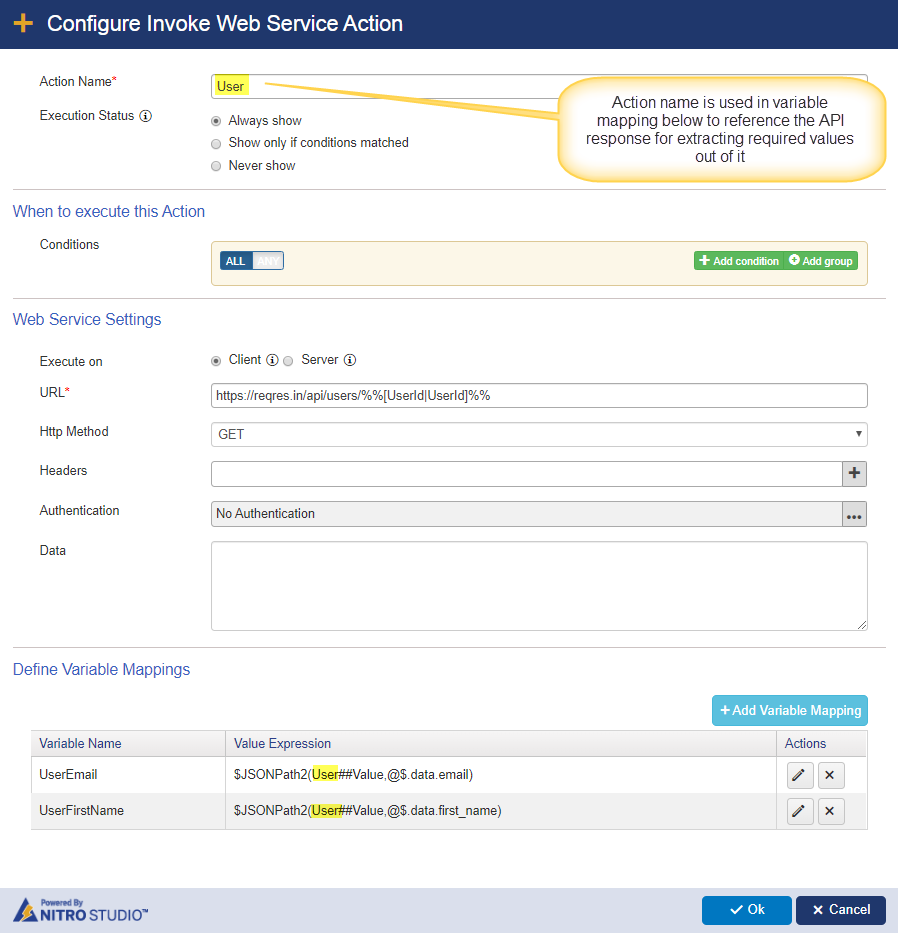Click the Execution Status info icon
This screenshot has width=898, height=933.
pyautogui.click(x=146, y=116)
